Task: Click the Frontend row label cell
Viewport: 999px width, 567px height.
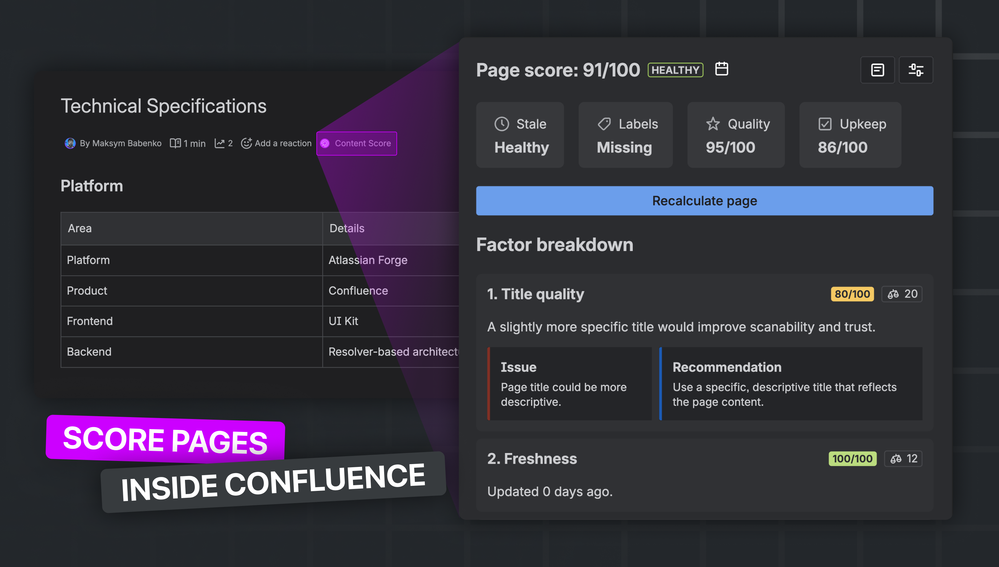Action: [191, 322]
